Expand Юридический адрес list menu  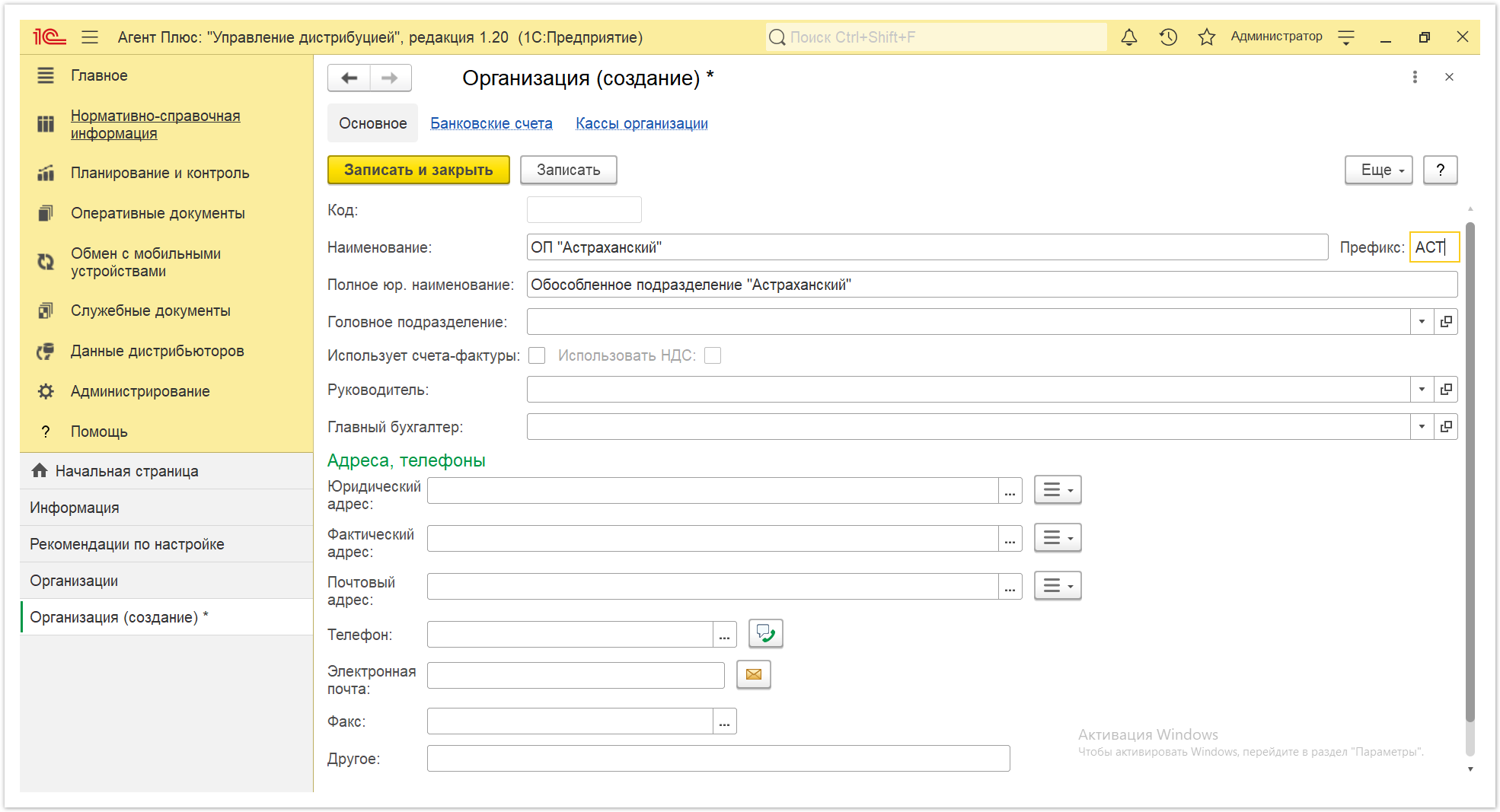click(1058, 490)
